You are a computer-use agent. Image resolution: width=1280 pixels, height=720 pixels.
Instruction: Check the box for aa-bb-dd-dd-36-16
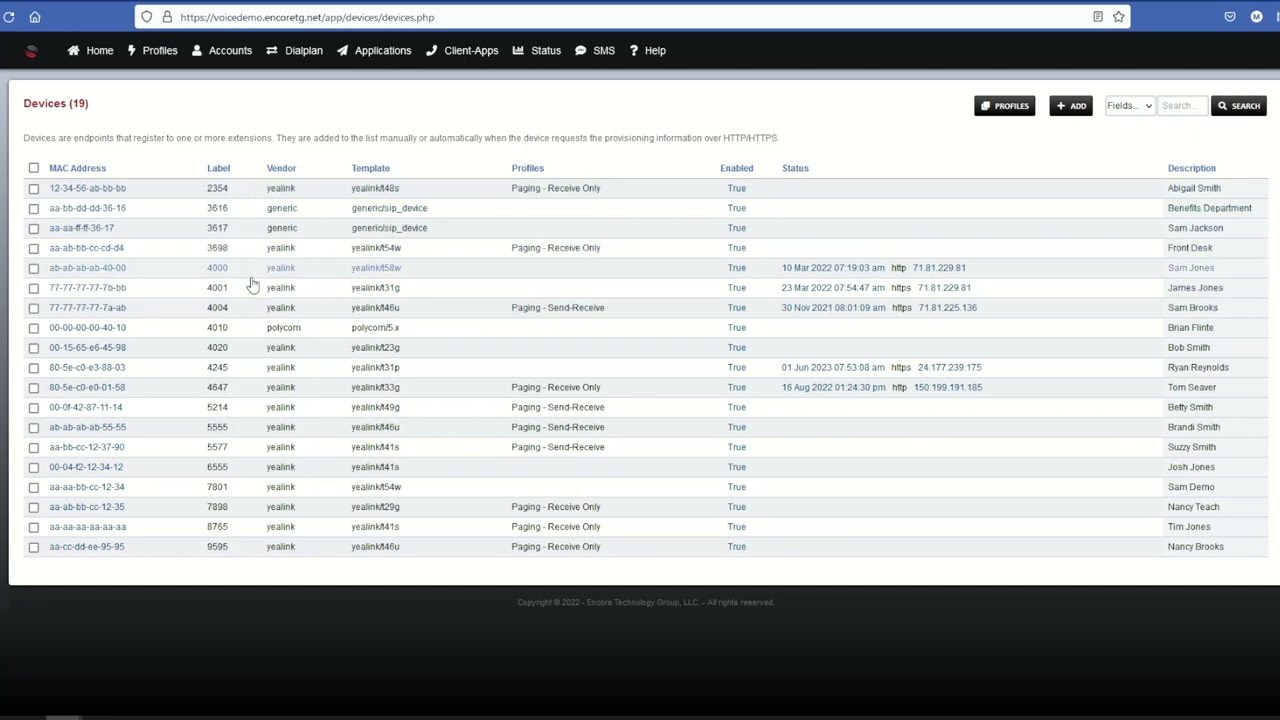(x=34, y=208)
